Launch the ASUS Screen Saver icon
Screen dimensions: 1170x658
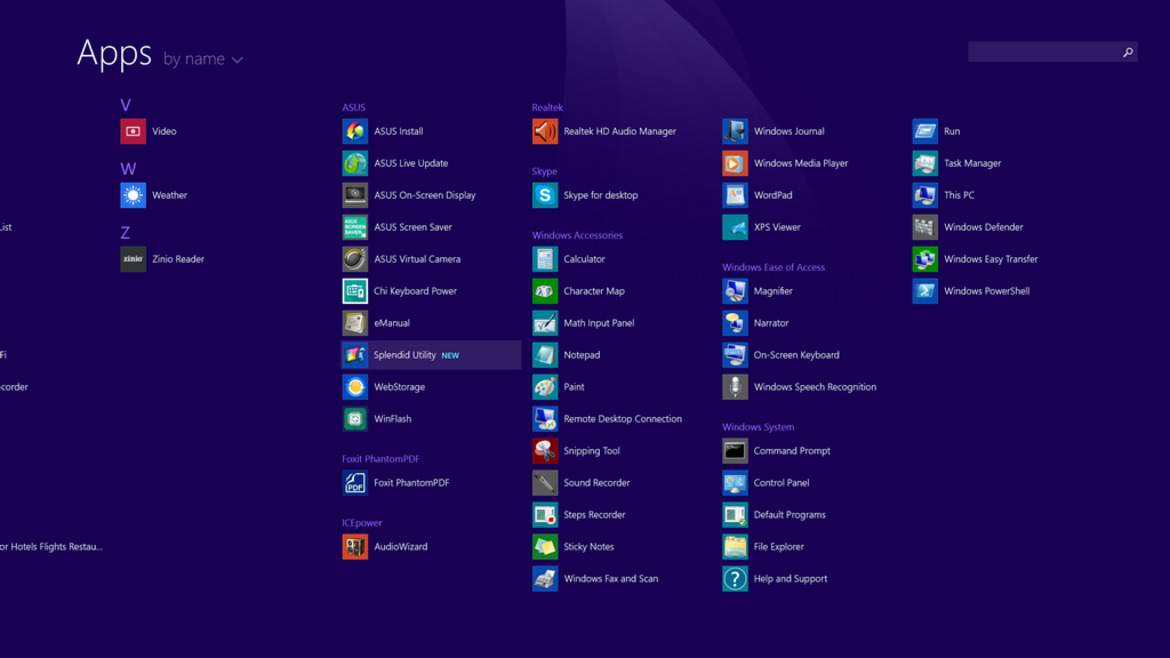pos(355,227)
